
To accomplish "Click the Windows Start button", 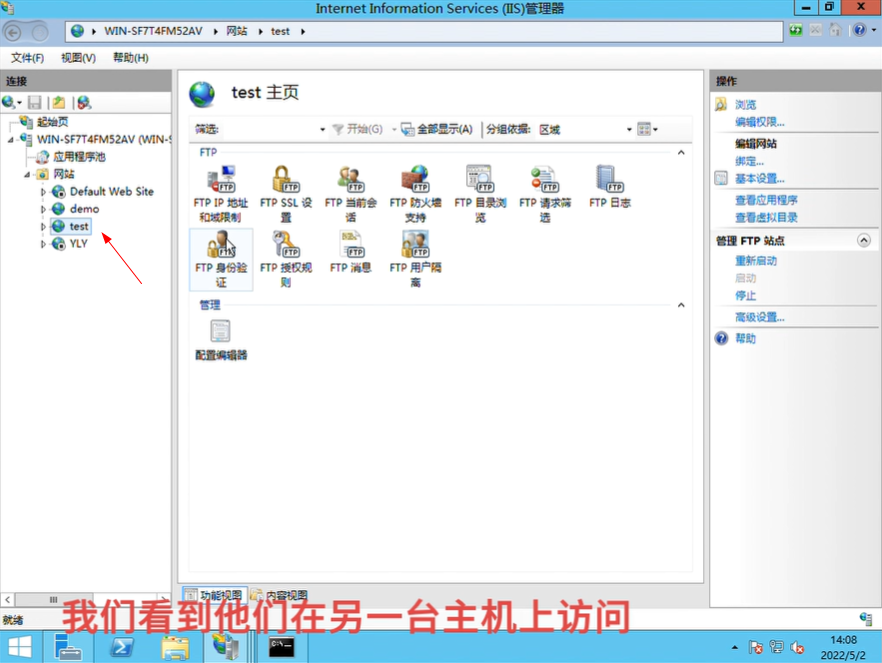I will point(20,647).
